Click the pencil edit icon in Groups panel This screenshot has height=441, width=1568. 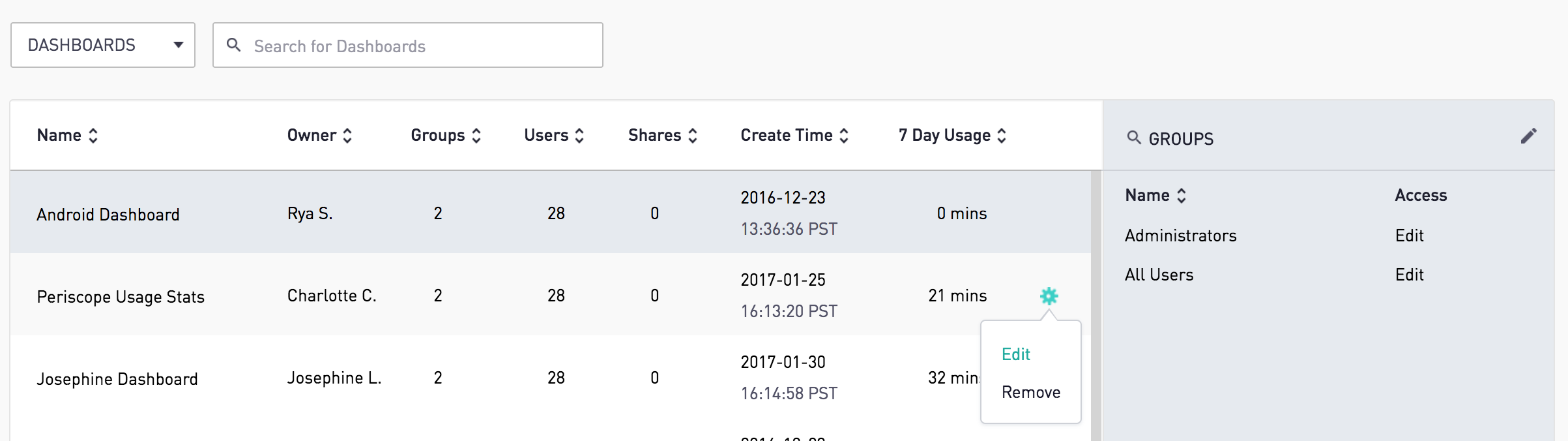coord(1528,136)
